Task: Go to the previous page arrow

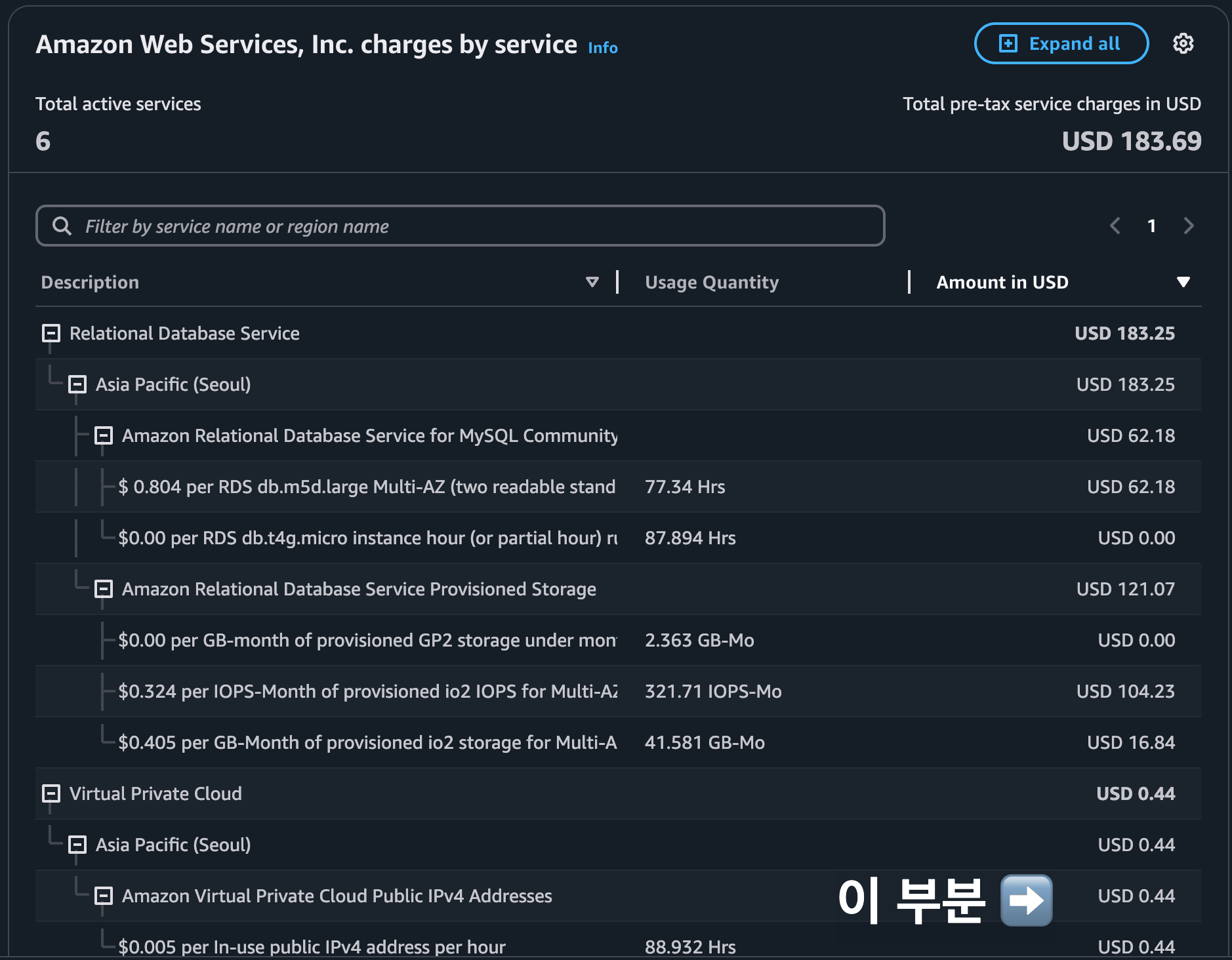Action: click(x=1115, y=226)
